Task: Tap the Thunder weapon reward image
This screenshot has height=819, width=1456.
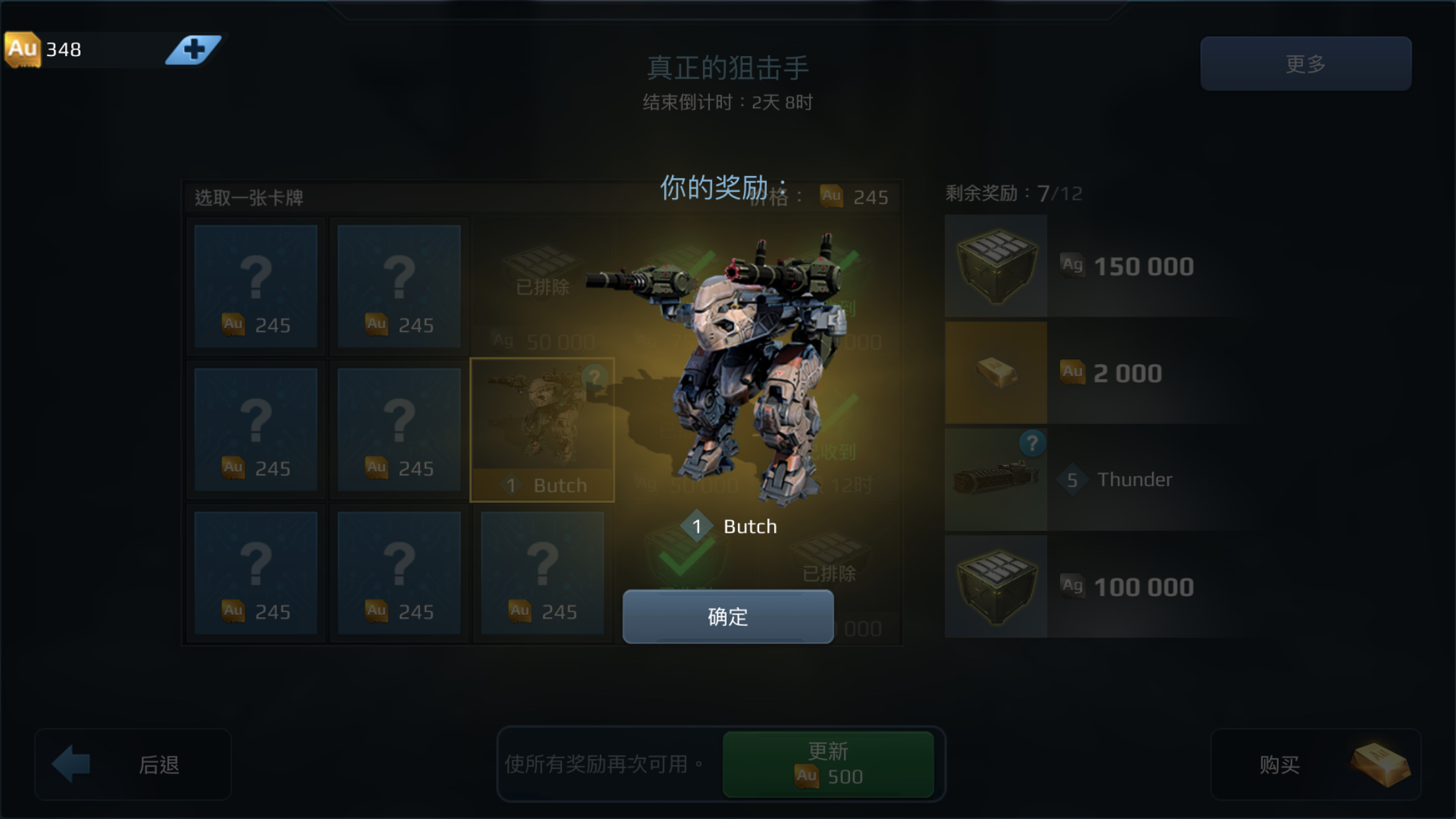Action: click(x=996, y=479)
